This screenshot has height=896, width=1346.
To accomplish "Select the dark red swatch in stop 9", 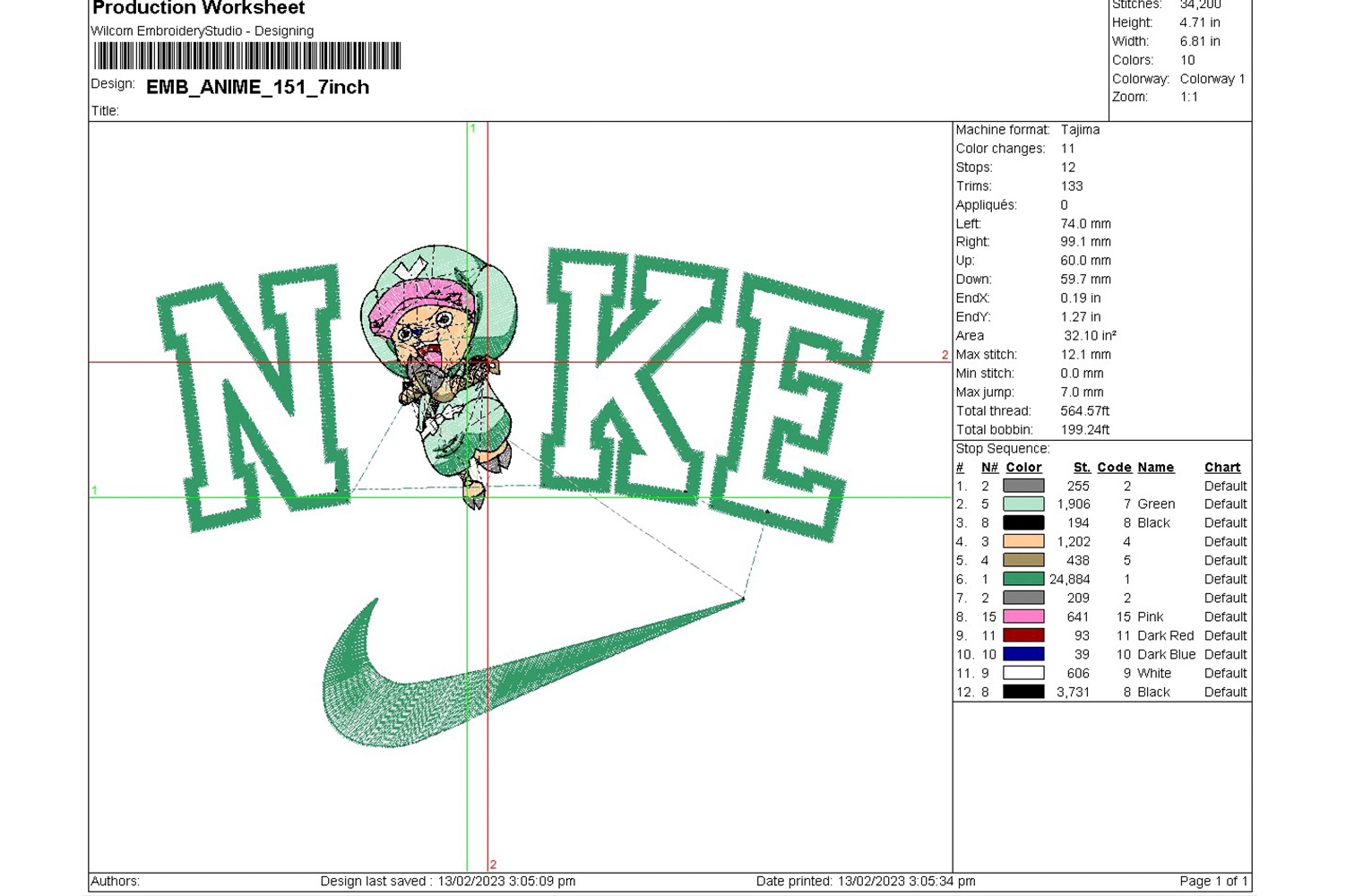I will pyautogui.click(x=1022, y=636).
